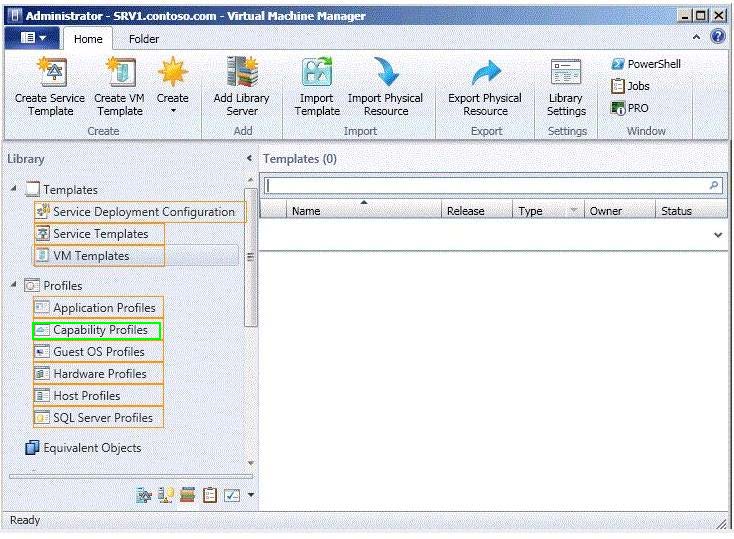734x539 pixels.
Task: Select the Service Templates node
Action: coord(99,233)
